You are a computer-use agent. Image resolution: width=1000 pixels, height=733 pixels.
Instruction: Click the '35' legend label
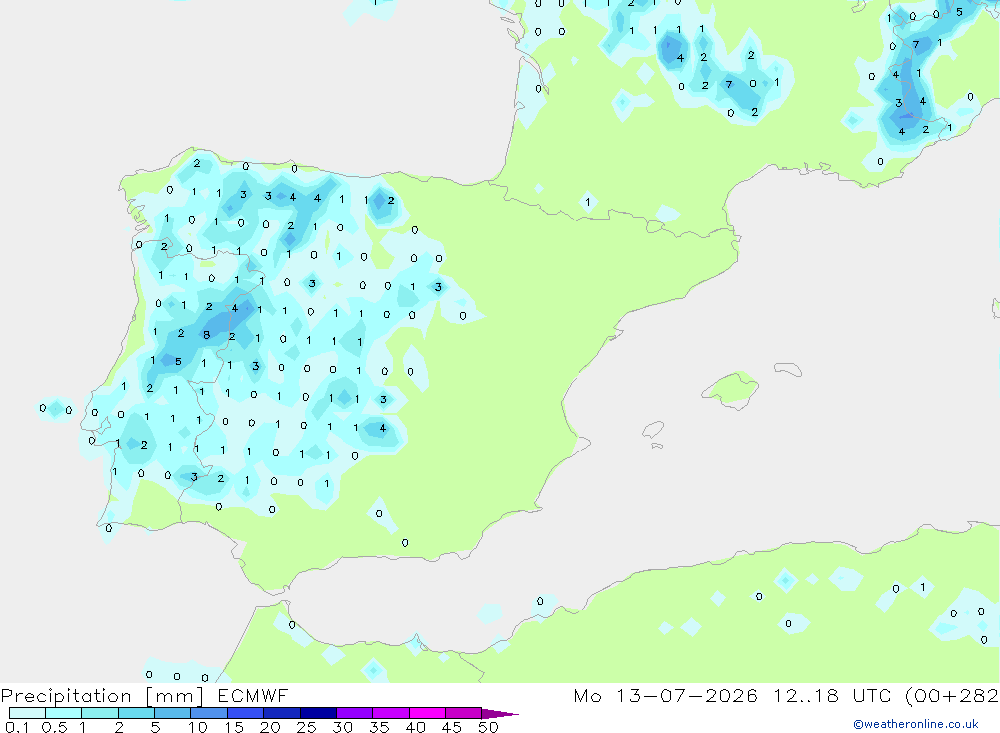379,727
